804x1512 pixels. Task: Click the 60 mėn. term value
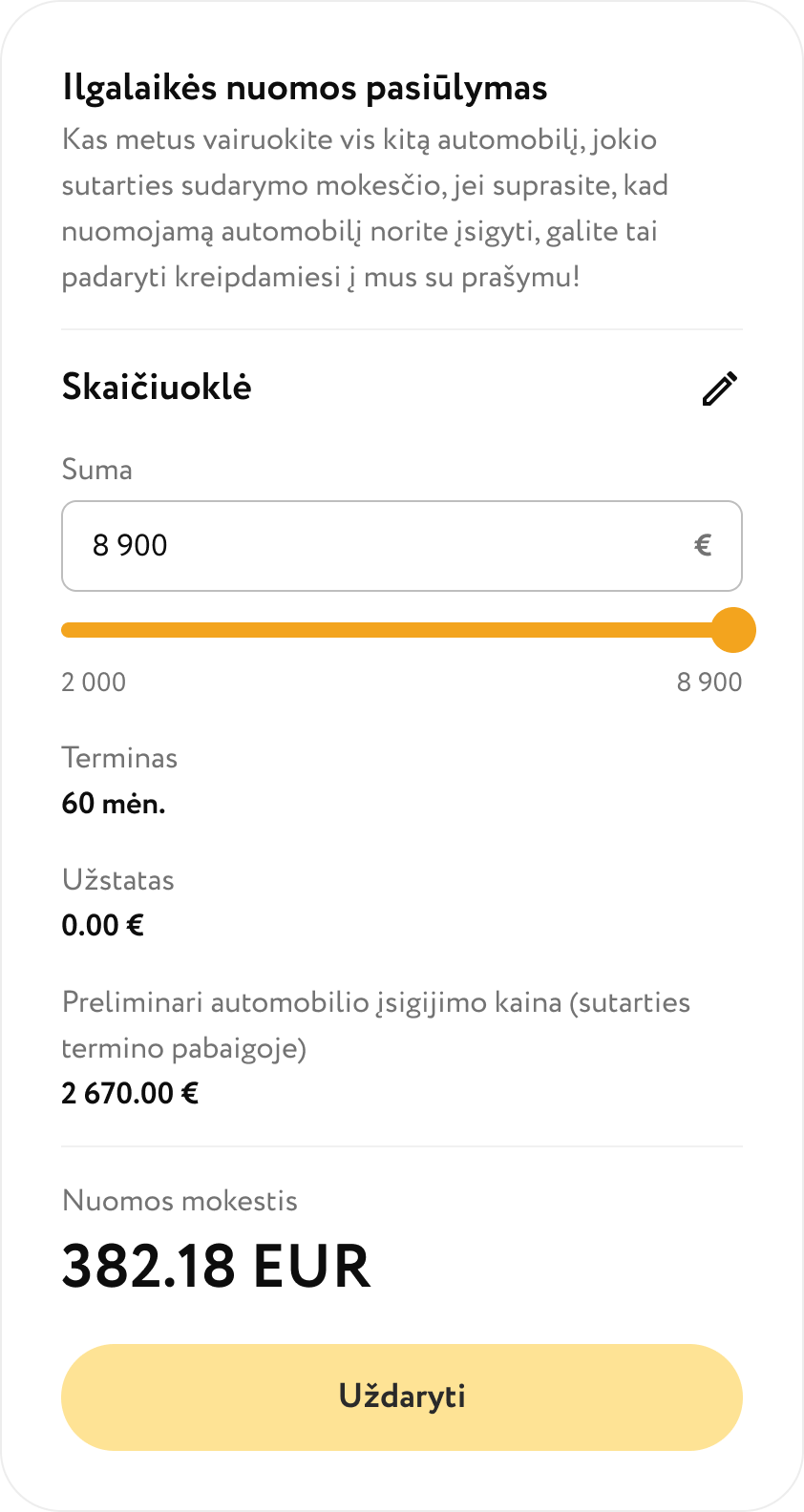click(114, 804)
